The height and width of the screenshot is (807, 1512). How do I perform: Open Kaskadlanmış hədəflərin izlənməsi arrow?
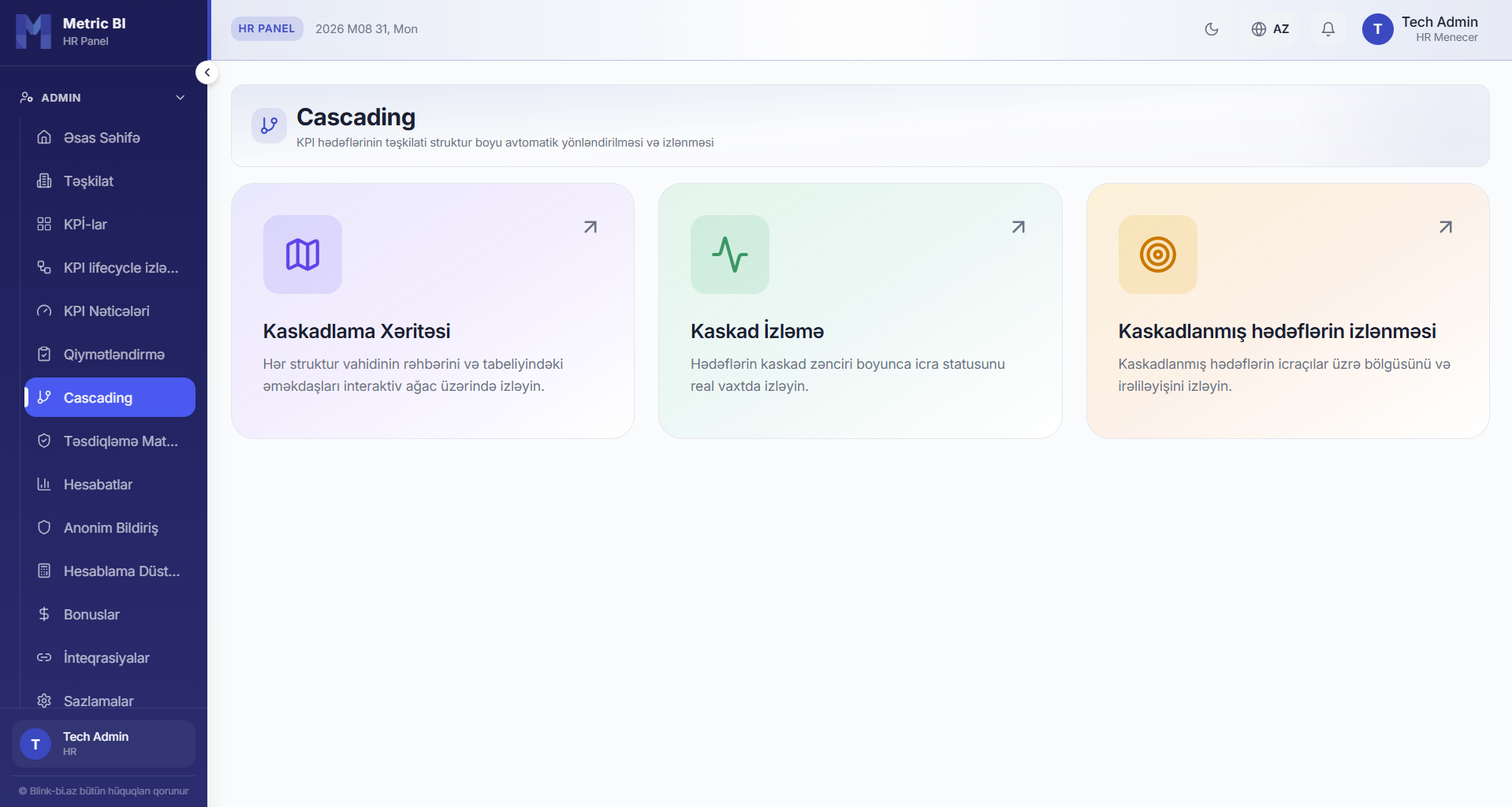tap(1446, 227)
